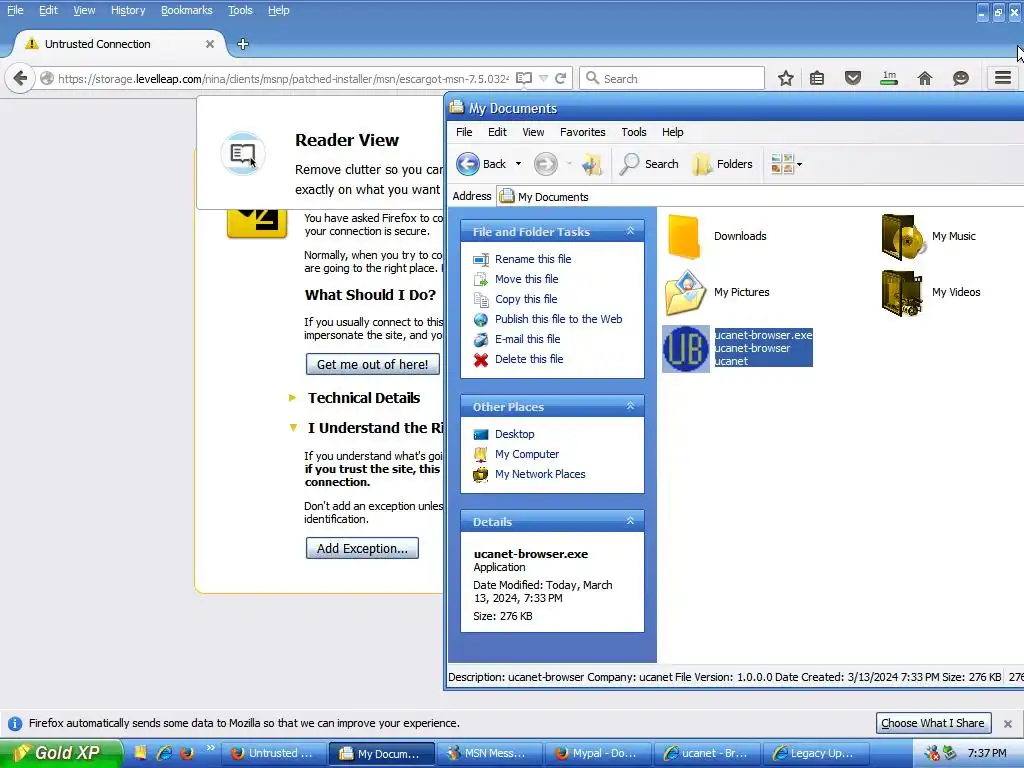Open My Computer from Other Places
The image size is (1024, 768).
coord(526,454)
